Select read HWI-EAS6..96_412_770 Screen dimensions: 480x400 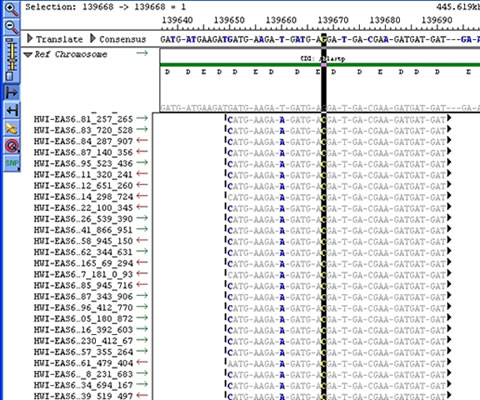83,307
